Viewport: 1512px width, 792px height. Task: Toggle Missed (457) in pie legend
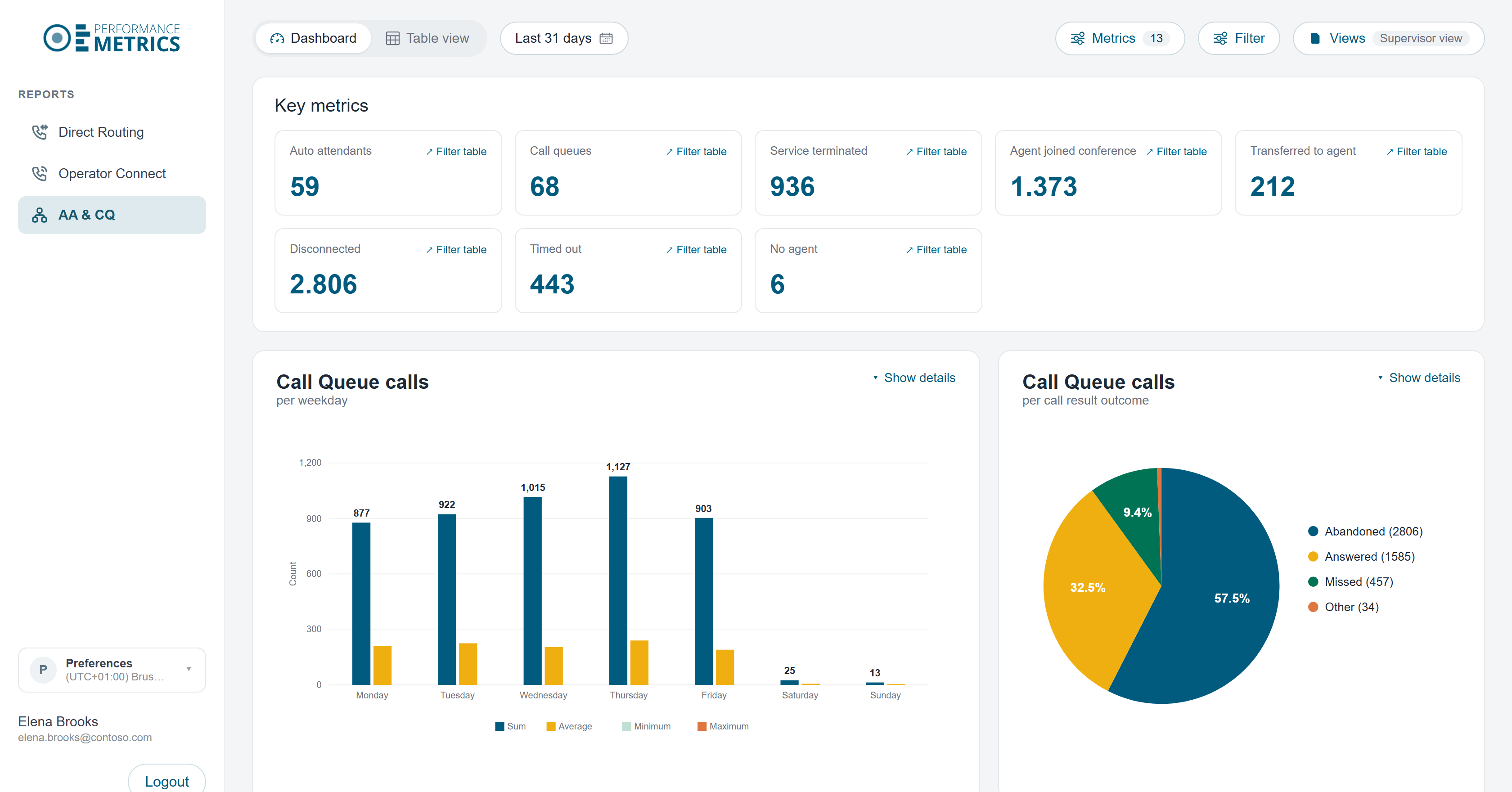1350,582
